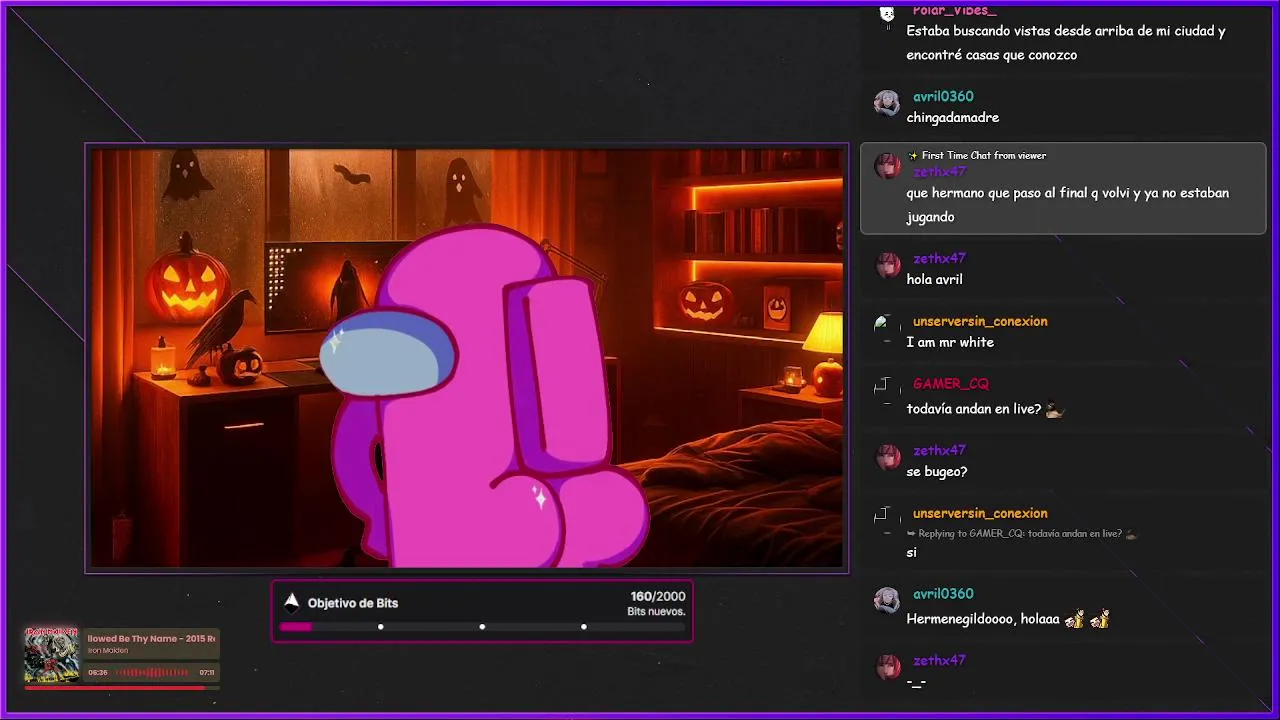Click the second milestone dot on Bits goal bar
This screenshot has height=720, width=1280.
click(x=482, y=627)
